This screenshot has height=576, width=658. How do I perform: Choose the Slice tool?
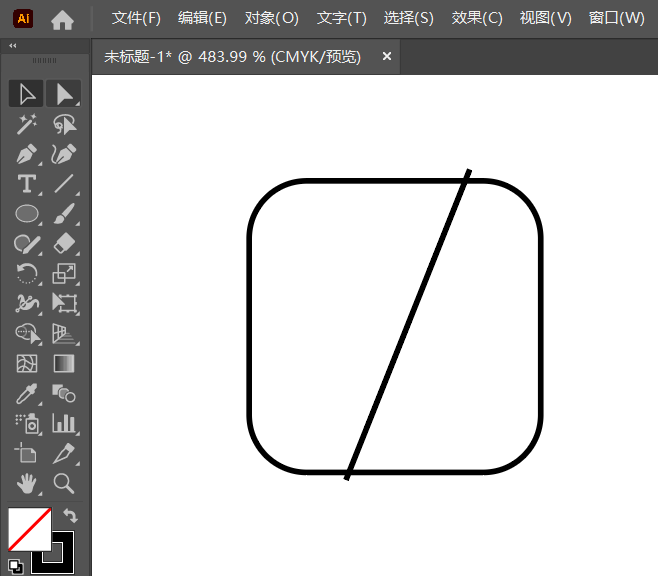[x=64, y=453]
